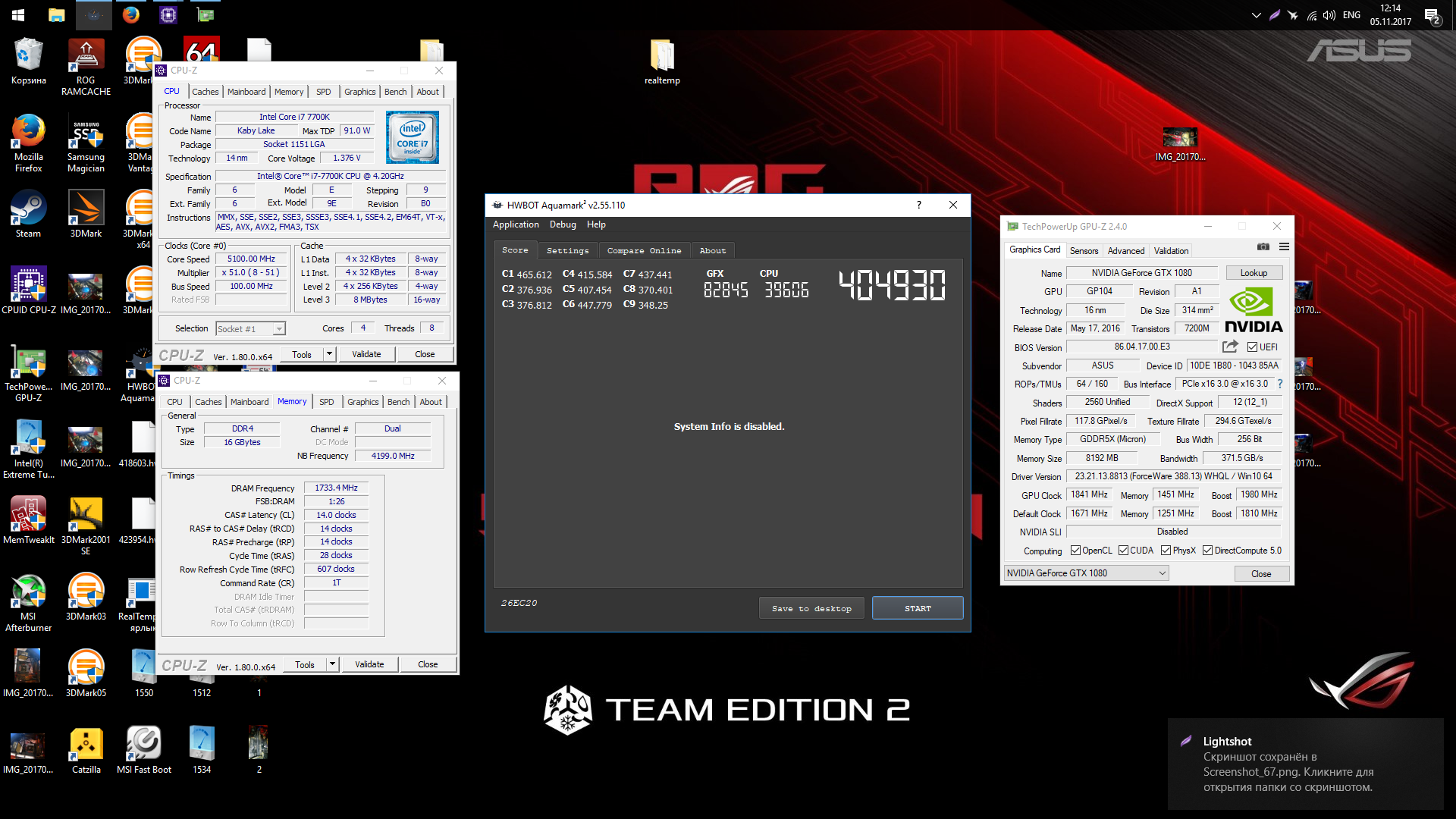This screenshot has width=1456, height=819.
Task: Open the Debug menu in Aquamark
Action: (x=563, y=224)
